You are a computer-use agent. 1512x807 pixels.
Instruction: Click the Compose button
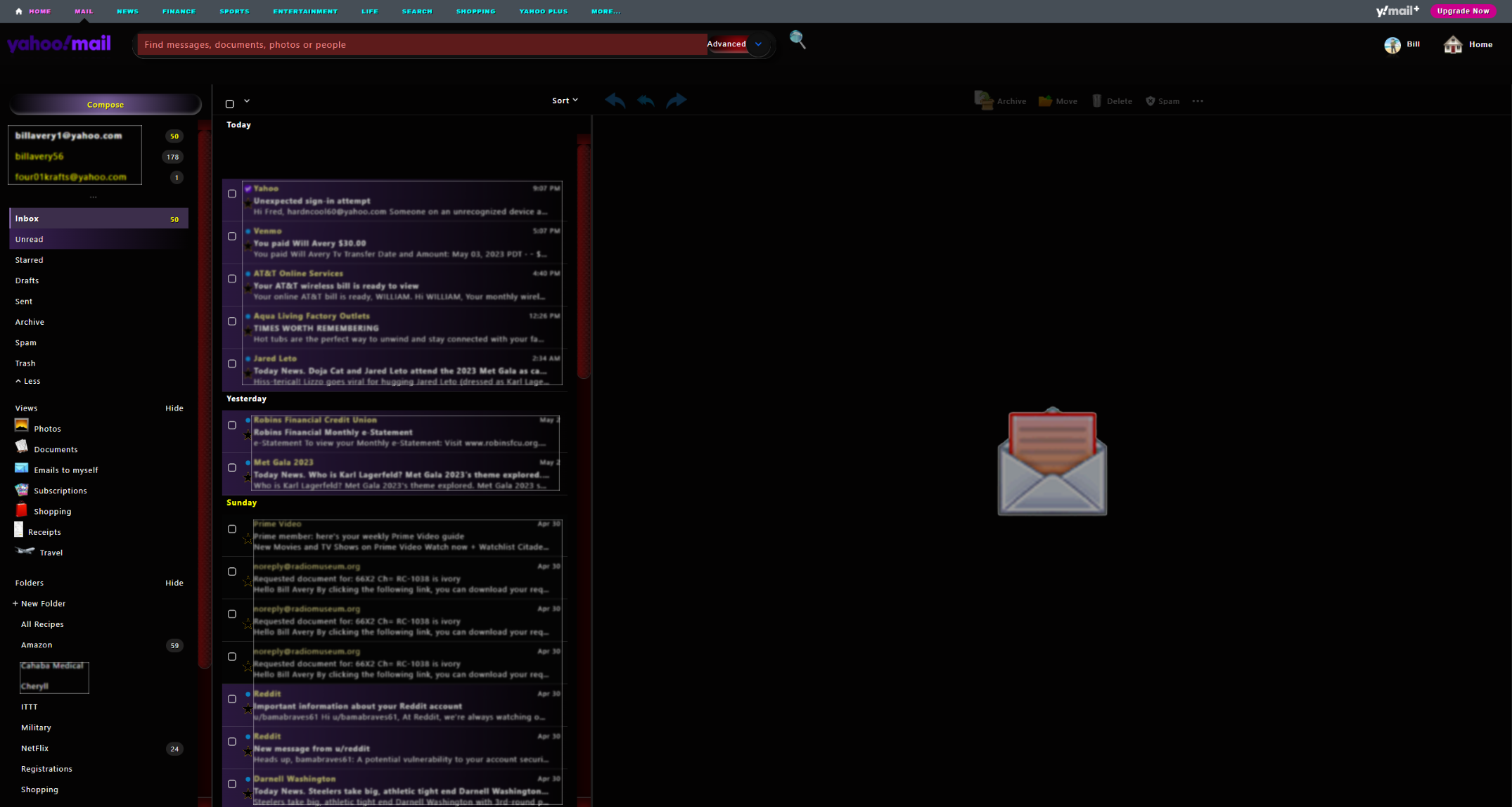(105, 105)
